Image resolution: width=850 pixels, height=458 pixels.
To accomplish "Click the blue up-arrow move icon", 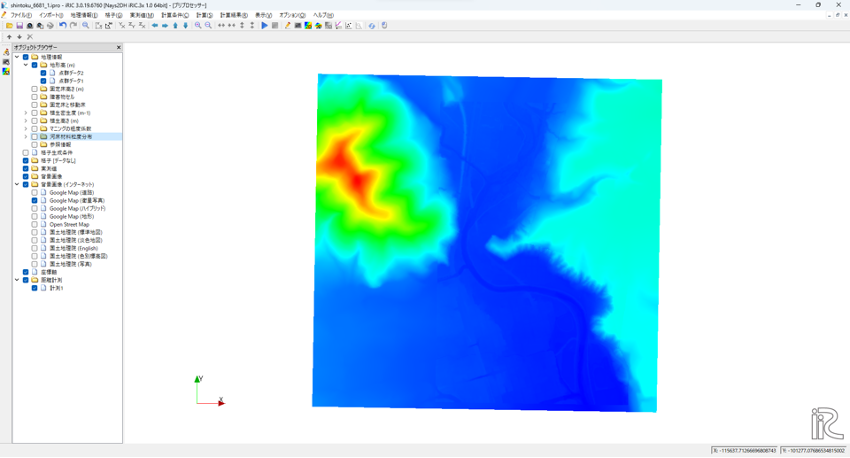I will pyautogui.click(x=175, y=25).
